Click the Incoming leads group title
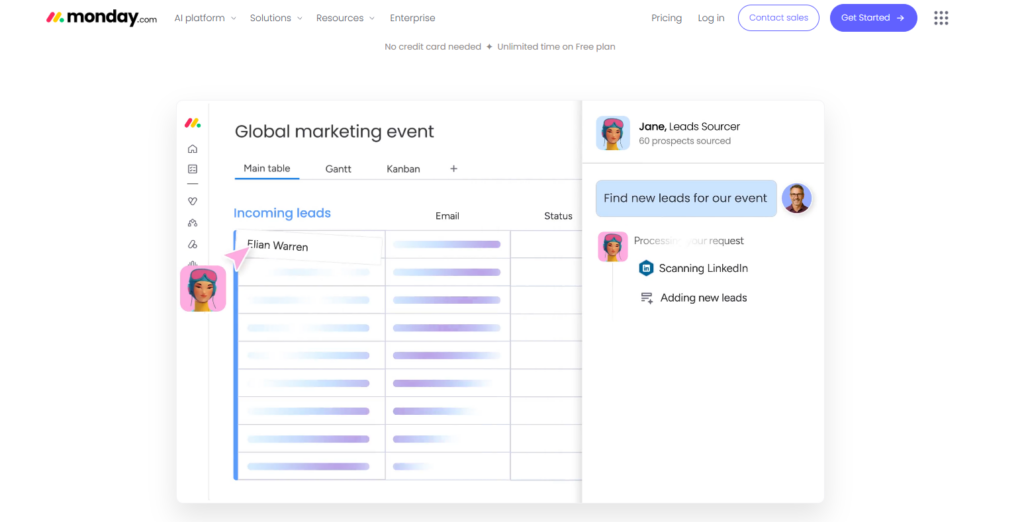 tap(282, 213)
